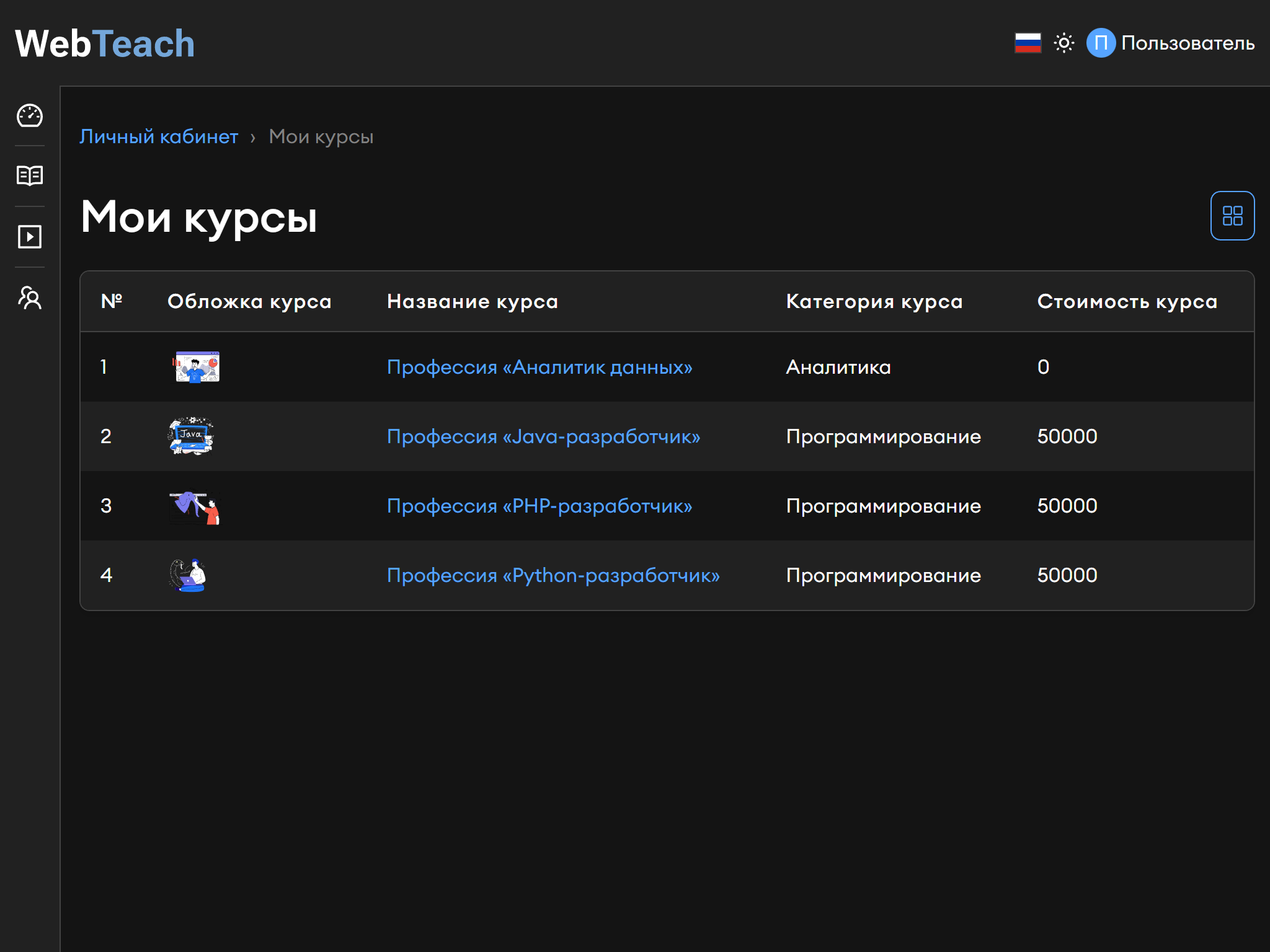Image resolution: width=1270 pixels, height=952 pixels.
Task: Open the users sidebar icon
Action: 29,298
